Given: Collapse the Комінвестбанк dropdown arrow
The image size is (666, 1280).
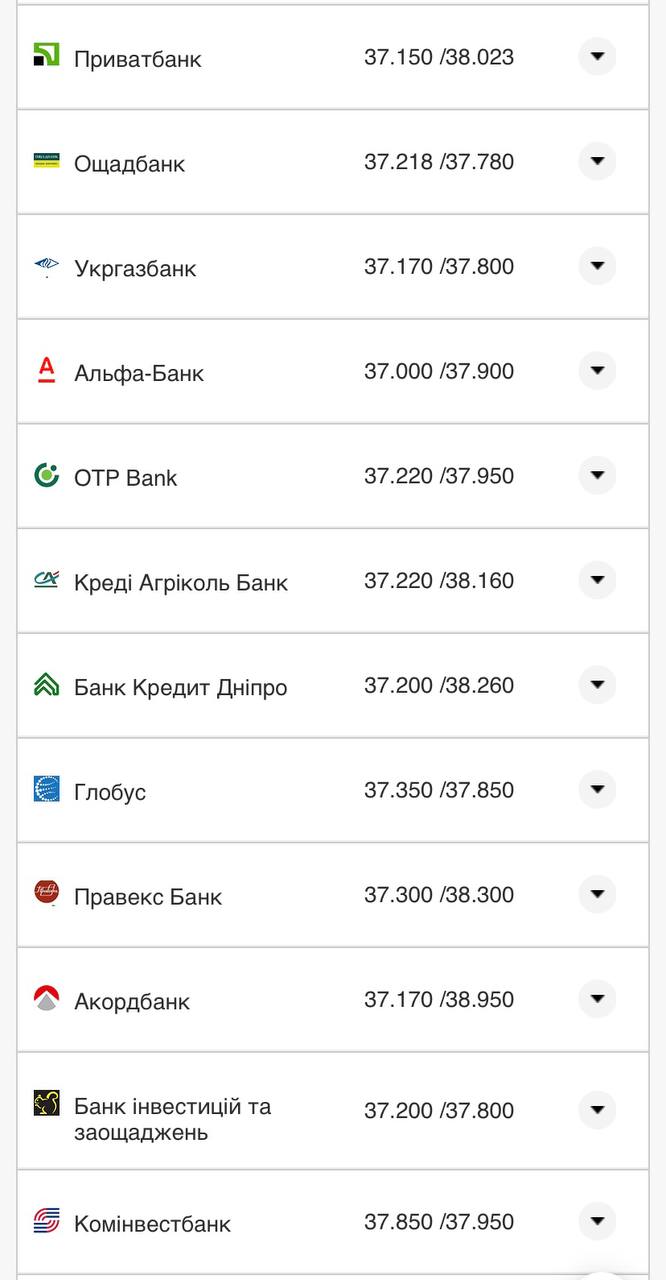Looking at the screenshot, I should click(597, 1221).
